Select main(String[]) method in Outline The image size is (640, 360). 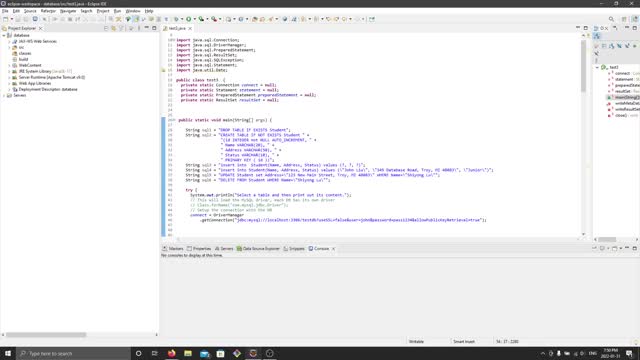[623, 97]
